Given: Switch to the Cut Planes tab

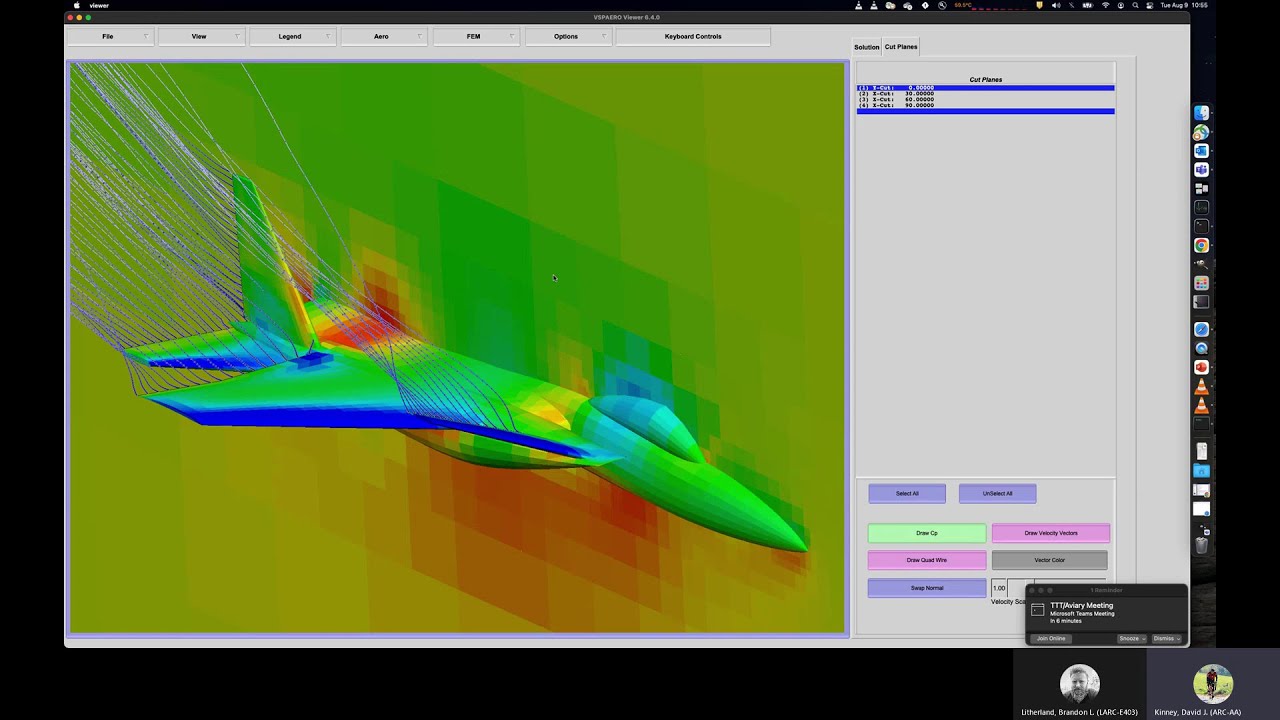Looking at the screenshot, I should (x=901, y=47).
